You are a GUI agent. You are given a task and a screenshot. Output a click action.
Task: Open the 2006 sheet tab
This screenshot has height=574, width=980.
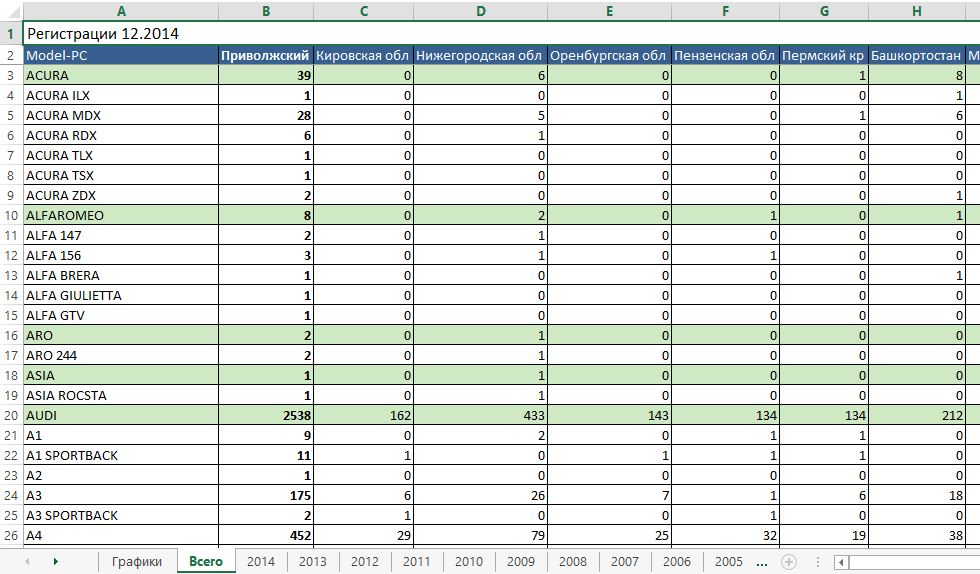tap(677, 561)
